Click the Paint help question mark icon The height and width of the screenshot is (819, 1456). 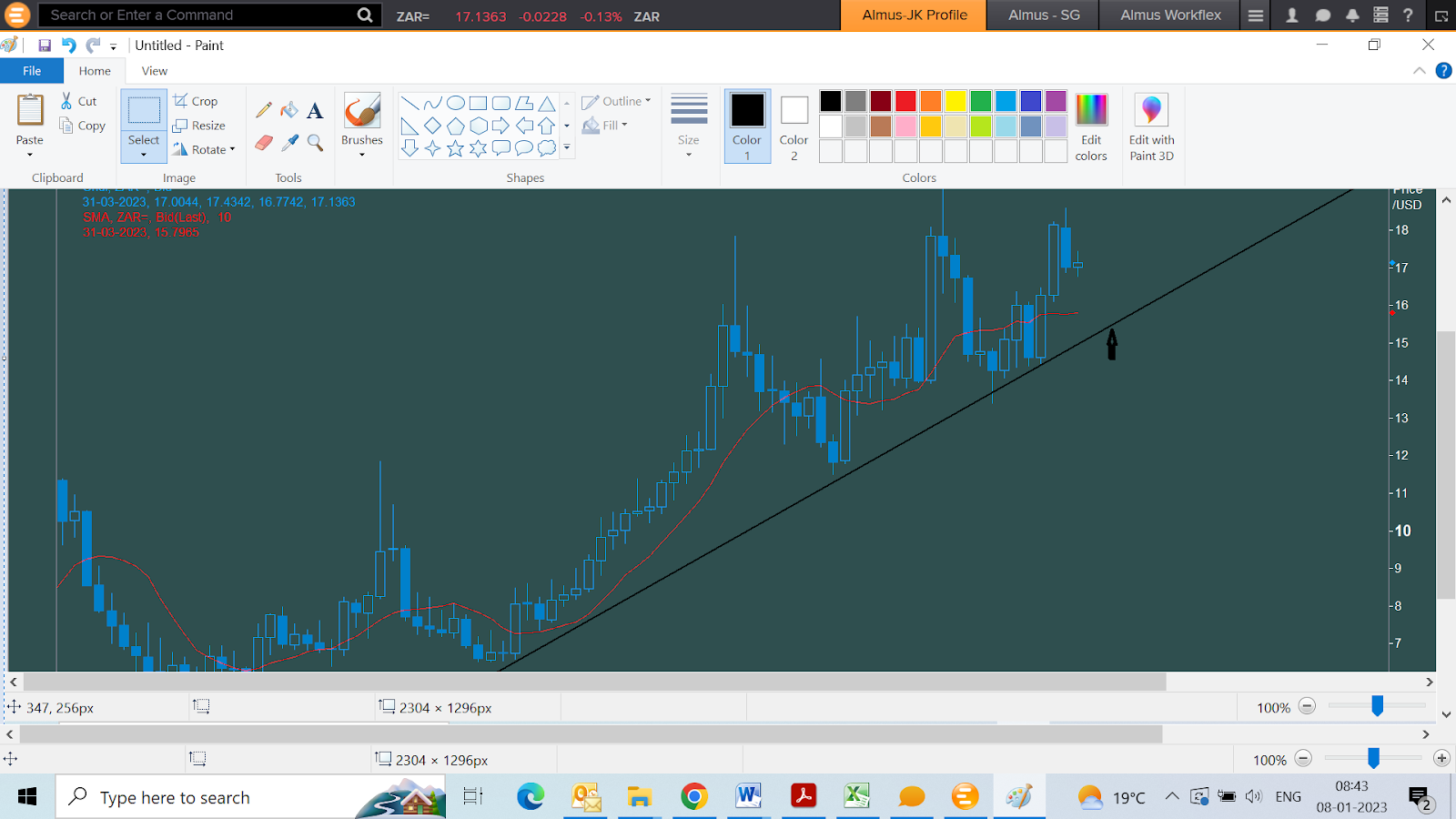coord(1443,71)
